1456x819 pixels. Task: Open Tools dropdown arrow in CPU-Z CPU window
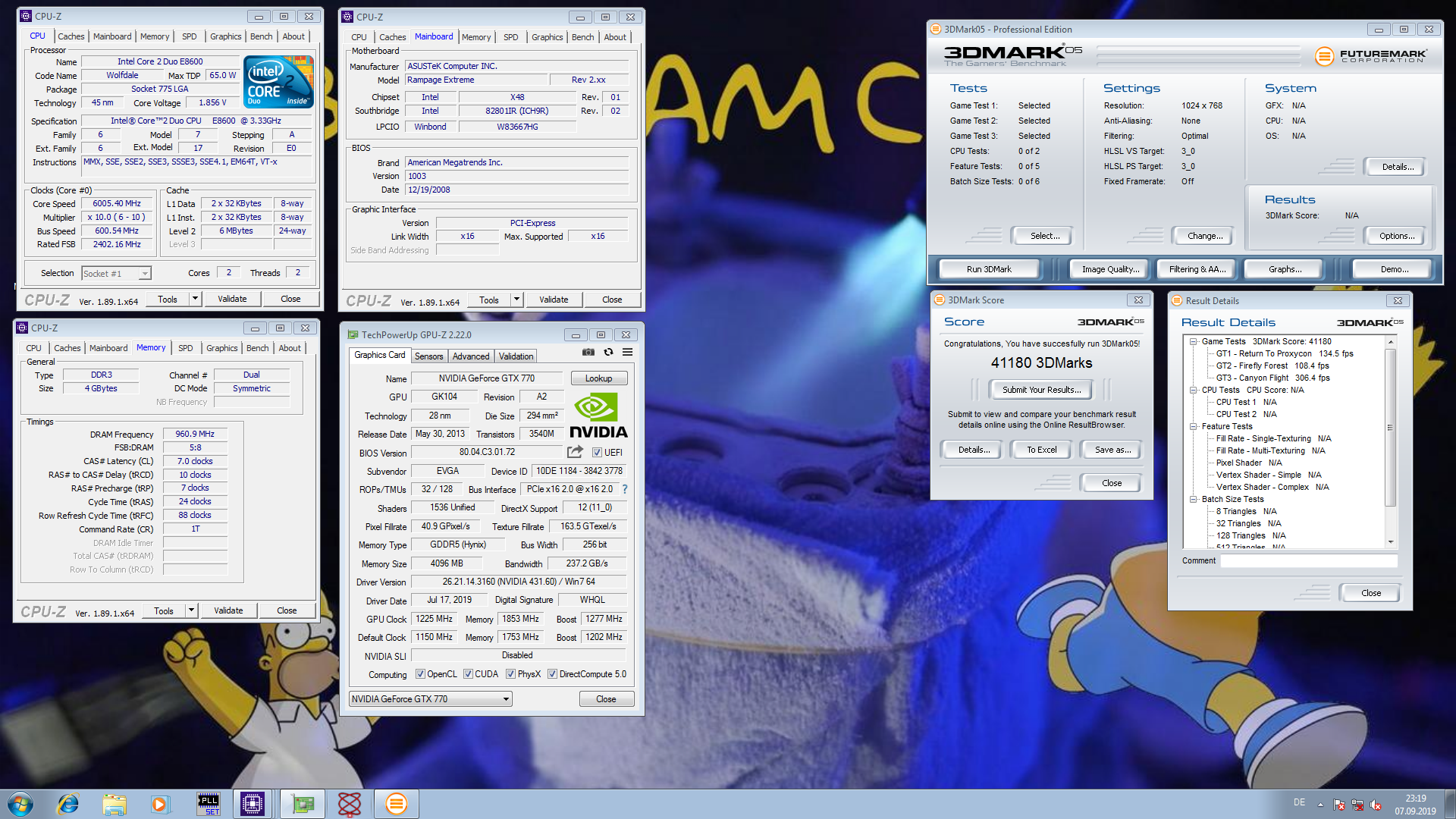195,299
